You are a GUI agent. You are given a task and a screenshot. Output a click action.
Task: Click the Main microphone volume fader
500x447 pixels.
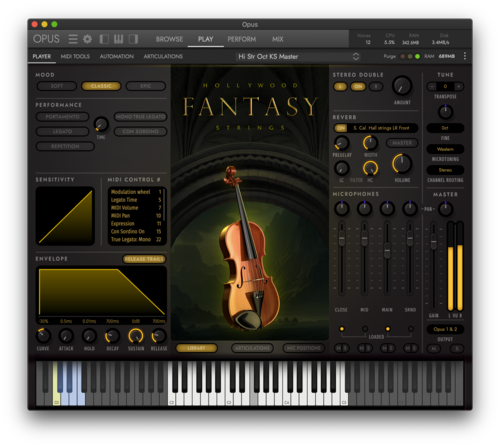[x=387, y=251]
